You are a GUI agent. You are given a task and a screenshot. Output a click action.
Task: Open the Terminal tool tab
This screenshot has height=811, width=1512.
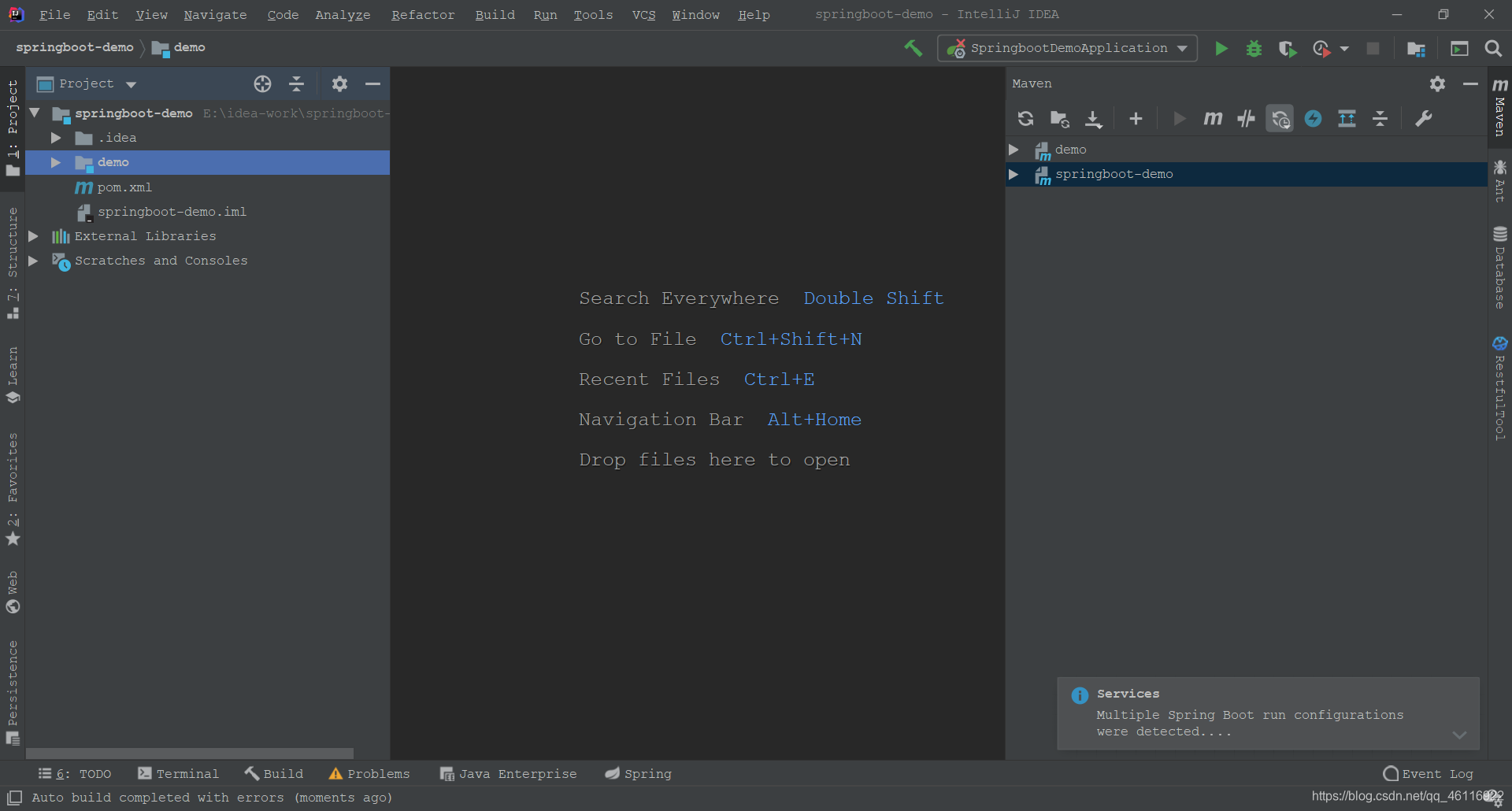(178, 774)
